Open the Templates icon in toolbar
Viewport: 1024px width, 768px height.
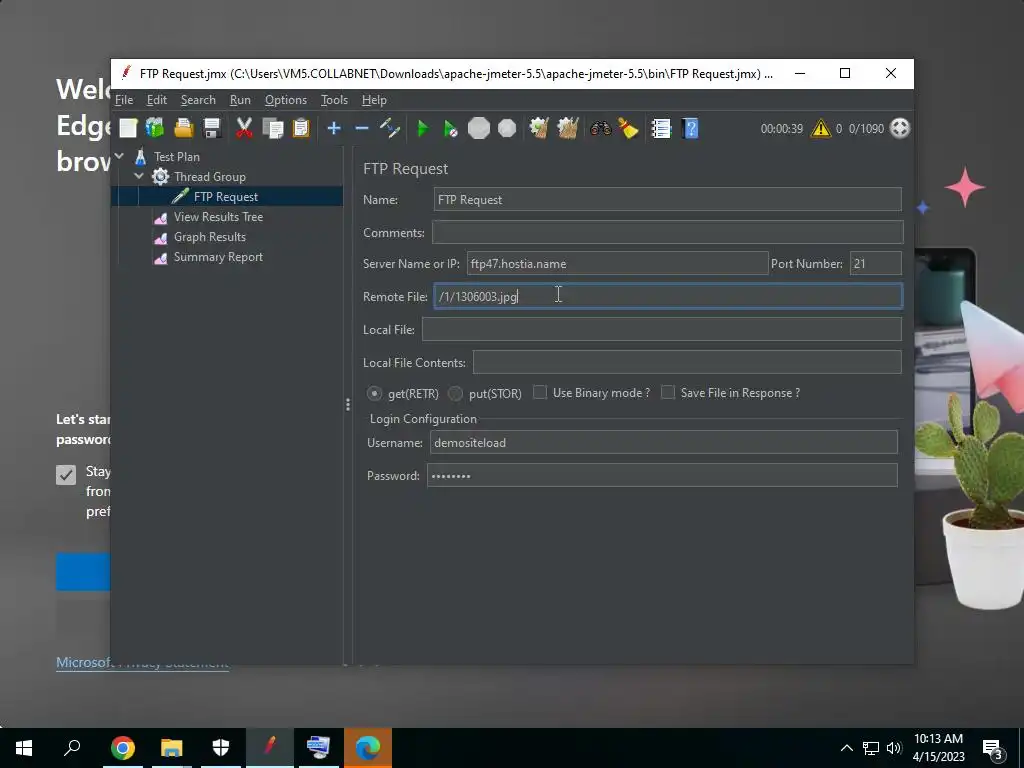(x=155, y=129)
